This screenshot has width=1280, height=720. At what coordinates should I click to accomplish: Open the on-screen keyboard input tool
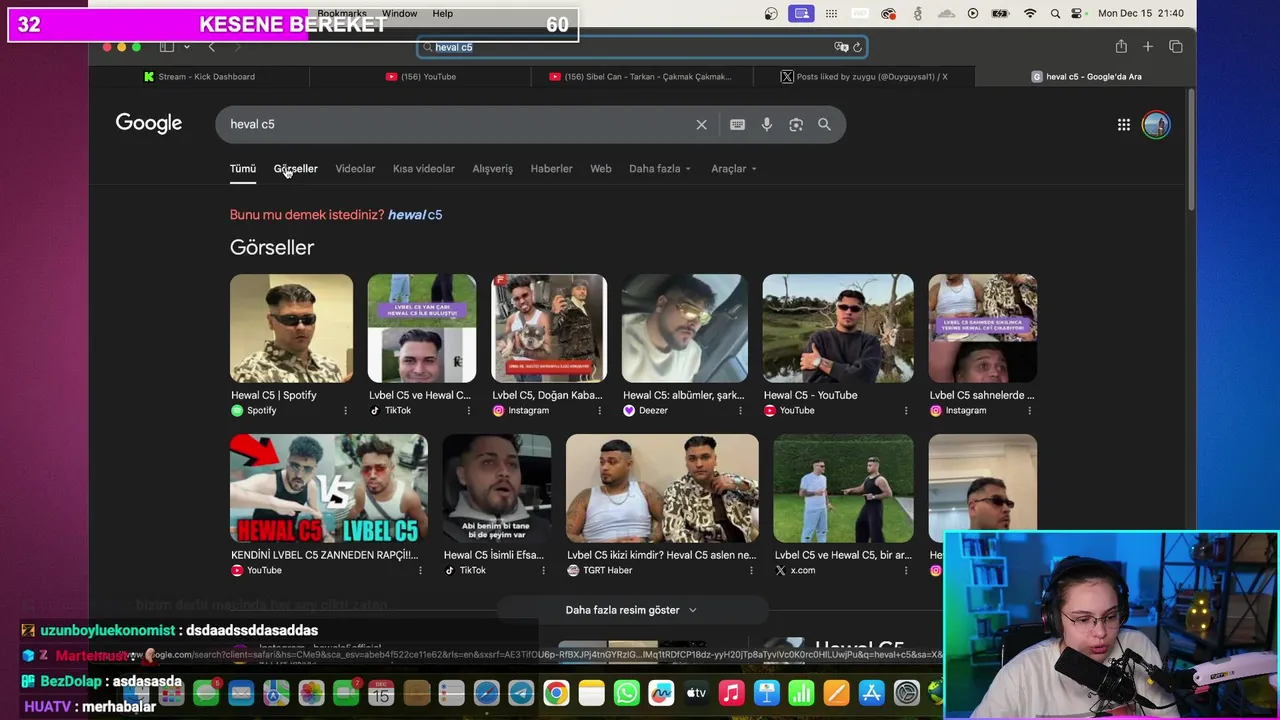[x=737, y=125]
